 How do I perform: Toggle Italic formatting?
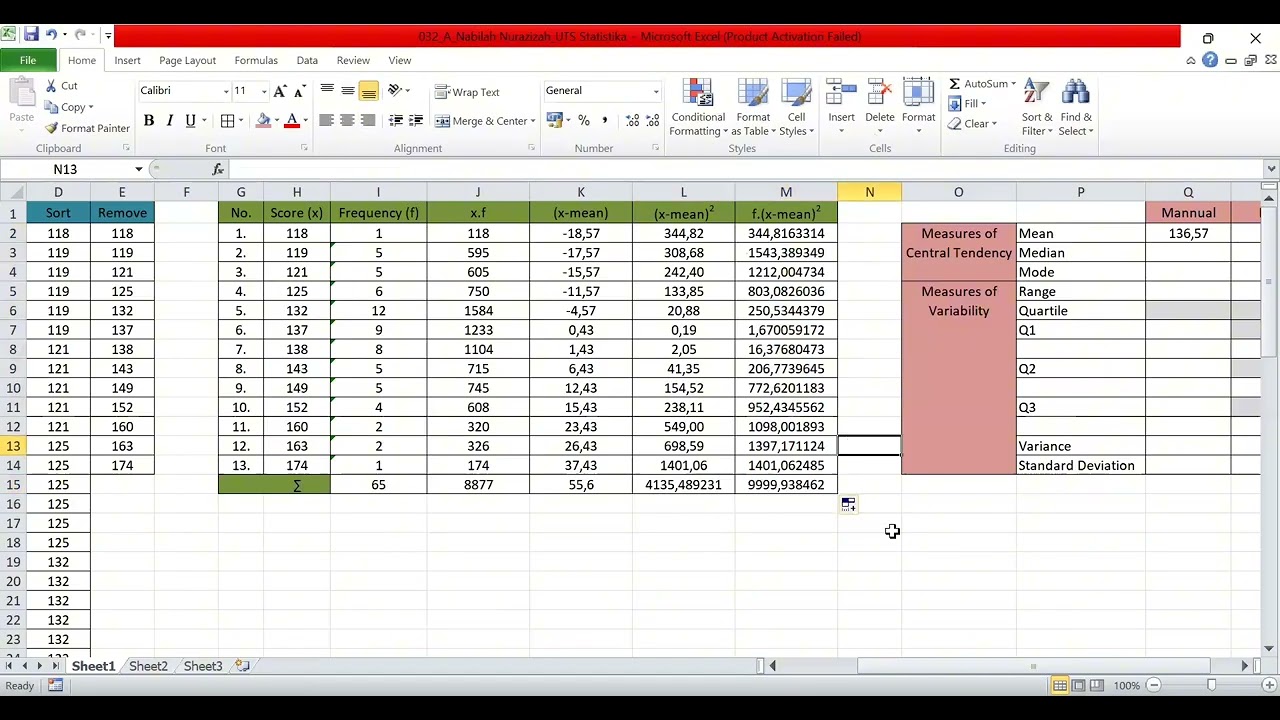169,121
